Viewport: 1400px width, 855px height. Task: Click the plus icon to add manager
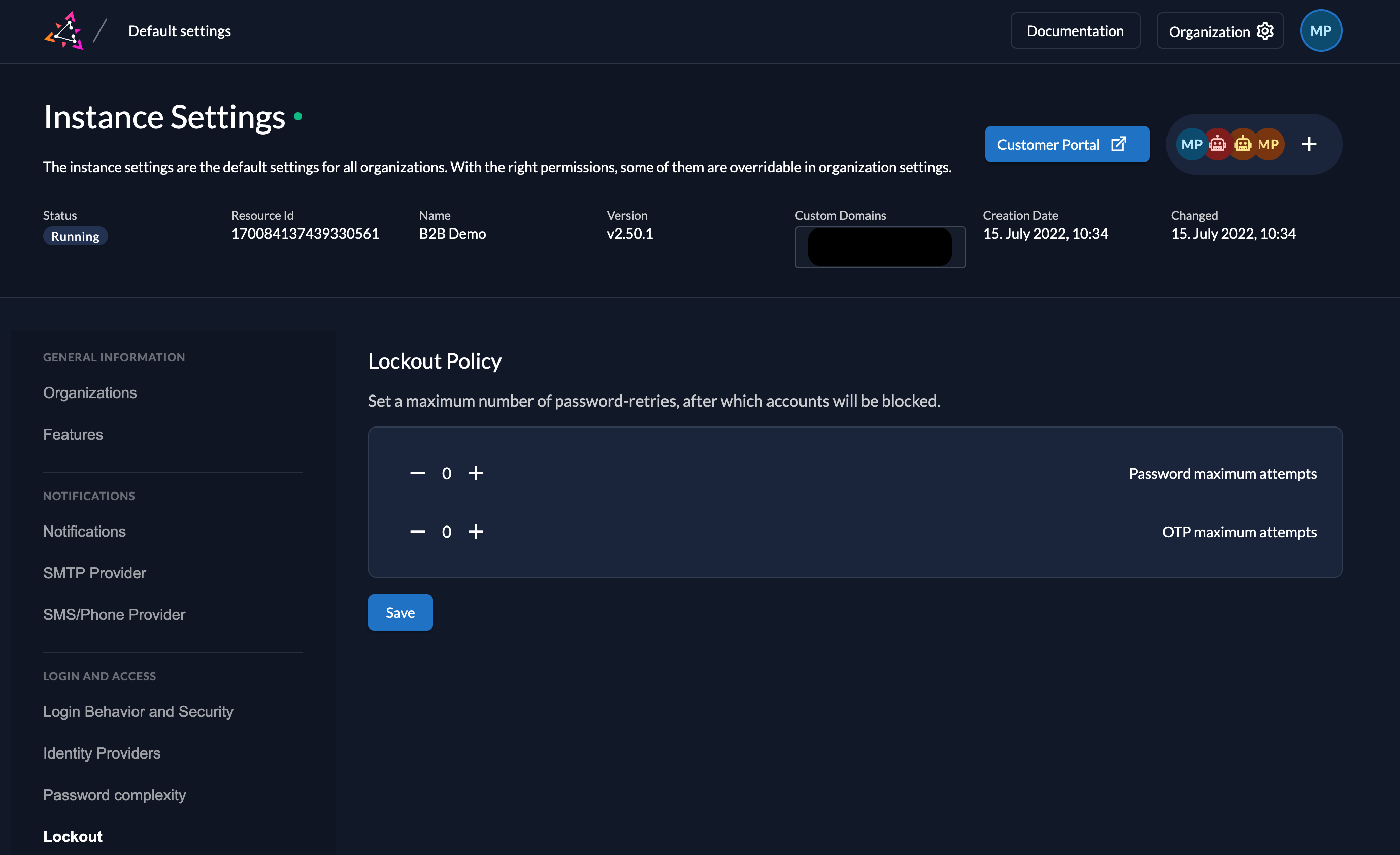(x=1309, y=144)
